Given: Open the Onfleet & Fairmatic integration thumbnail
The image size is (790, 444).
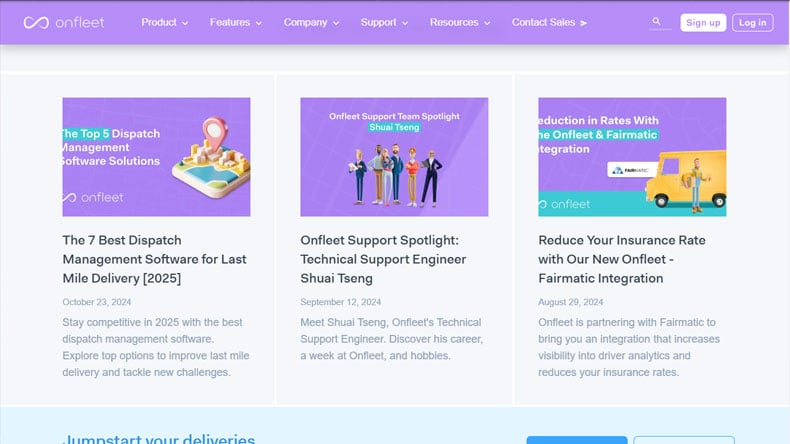Looking at the screenshot, I should pos(632,157).
